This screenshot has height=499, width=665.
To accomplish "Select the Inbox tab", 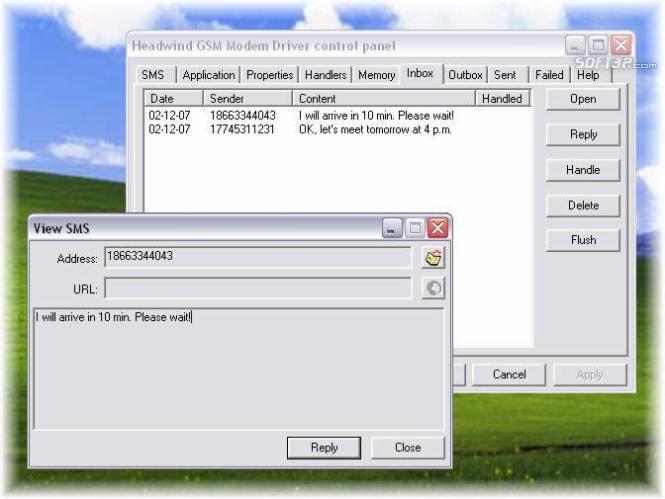I will click(420, 73).
